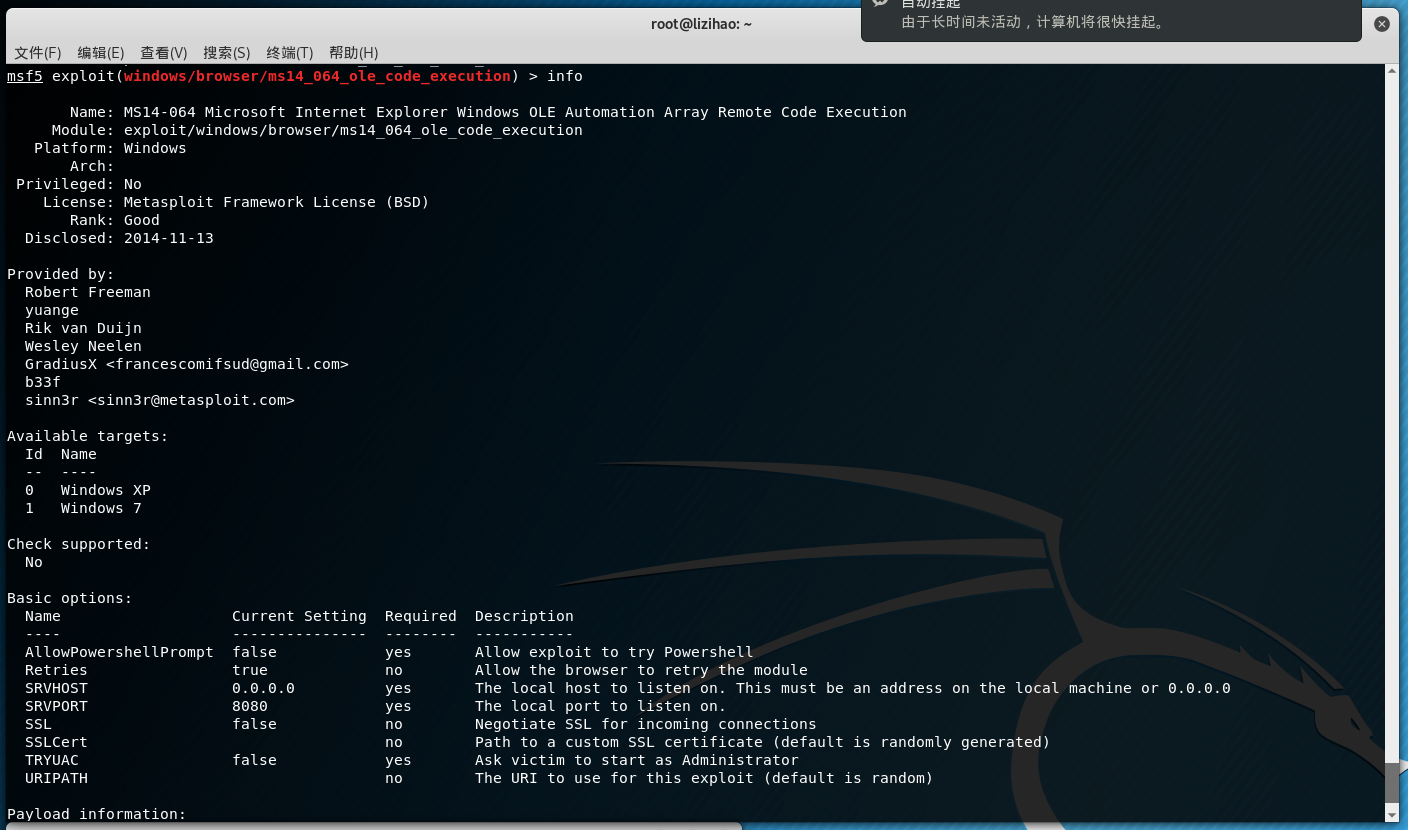Click 'Metasploit Framework License (BSD)' text
This screenshot has width=1408, height=830.
point(276,202)
